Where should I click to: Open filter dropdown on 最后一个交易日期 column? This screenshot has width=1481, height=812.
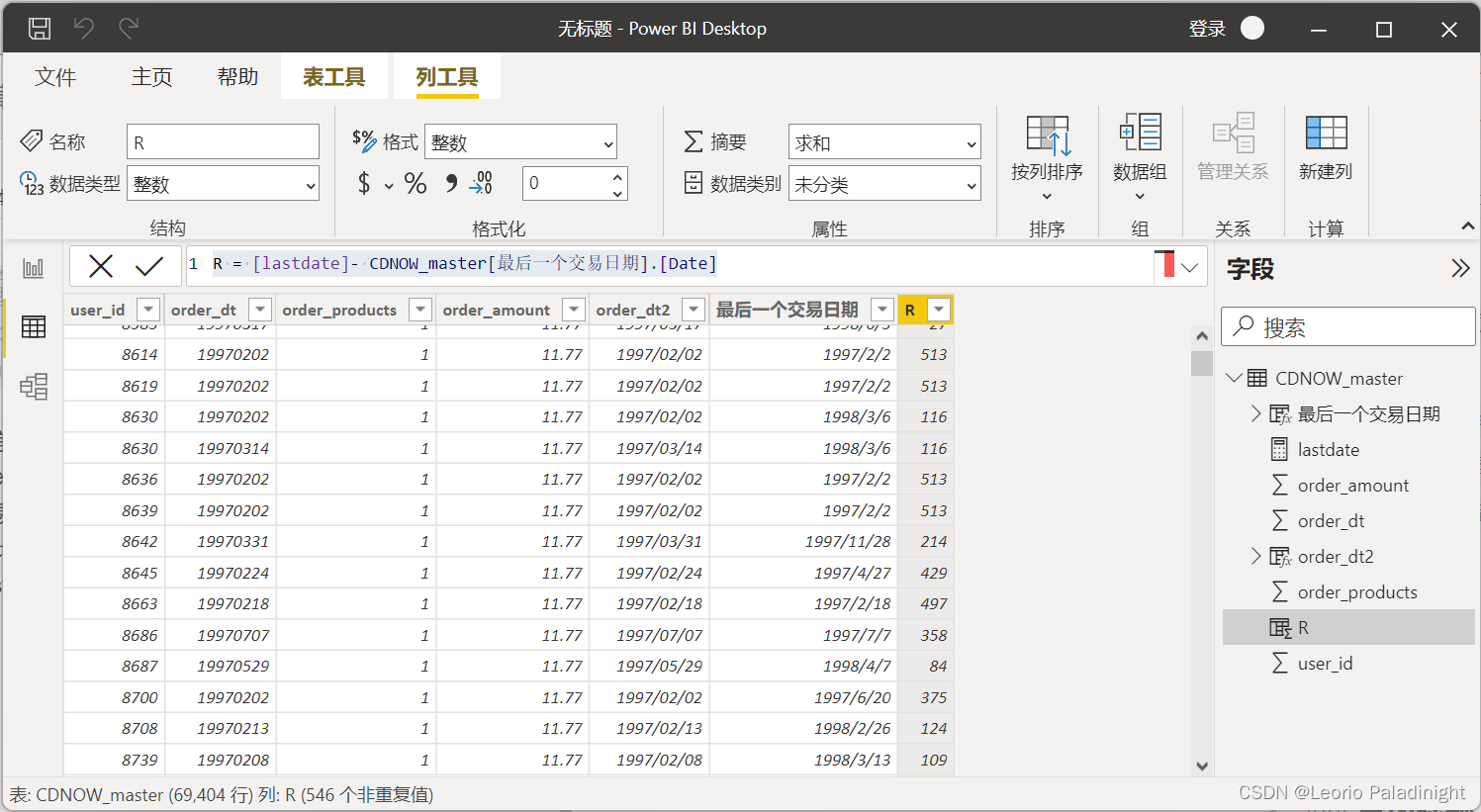(882, 310)
